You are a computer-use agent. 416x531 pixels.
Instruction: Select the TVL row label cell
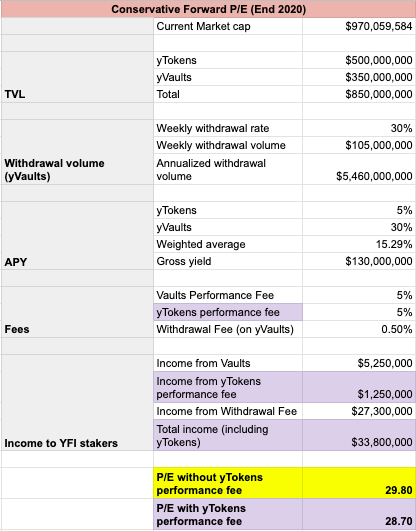point(77,77)
